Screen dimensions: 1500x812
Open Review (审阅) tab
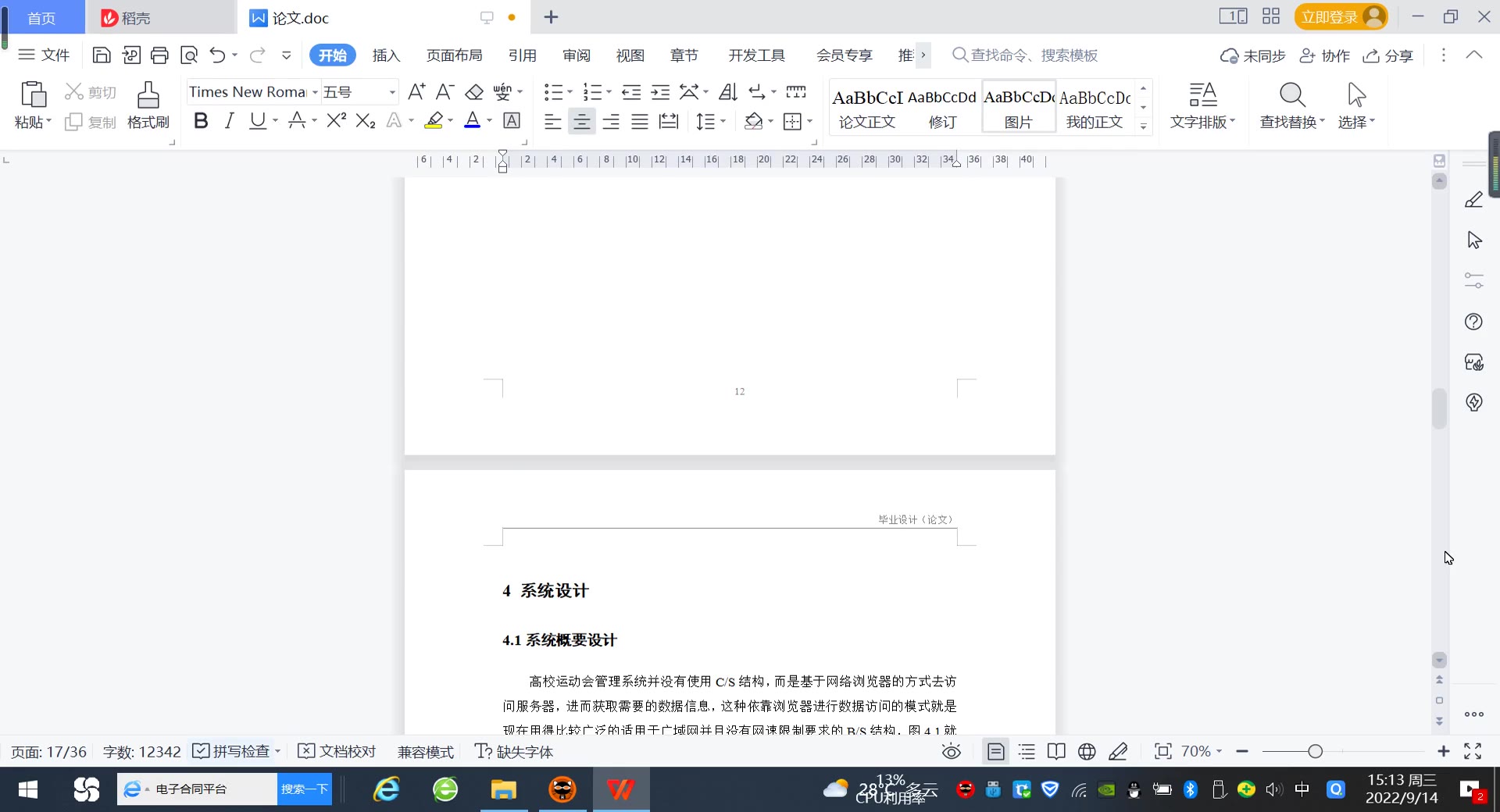(577, 55)
